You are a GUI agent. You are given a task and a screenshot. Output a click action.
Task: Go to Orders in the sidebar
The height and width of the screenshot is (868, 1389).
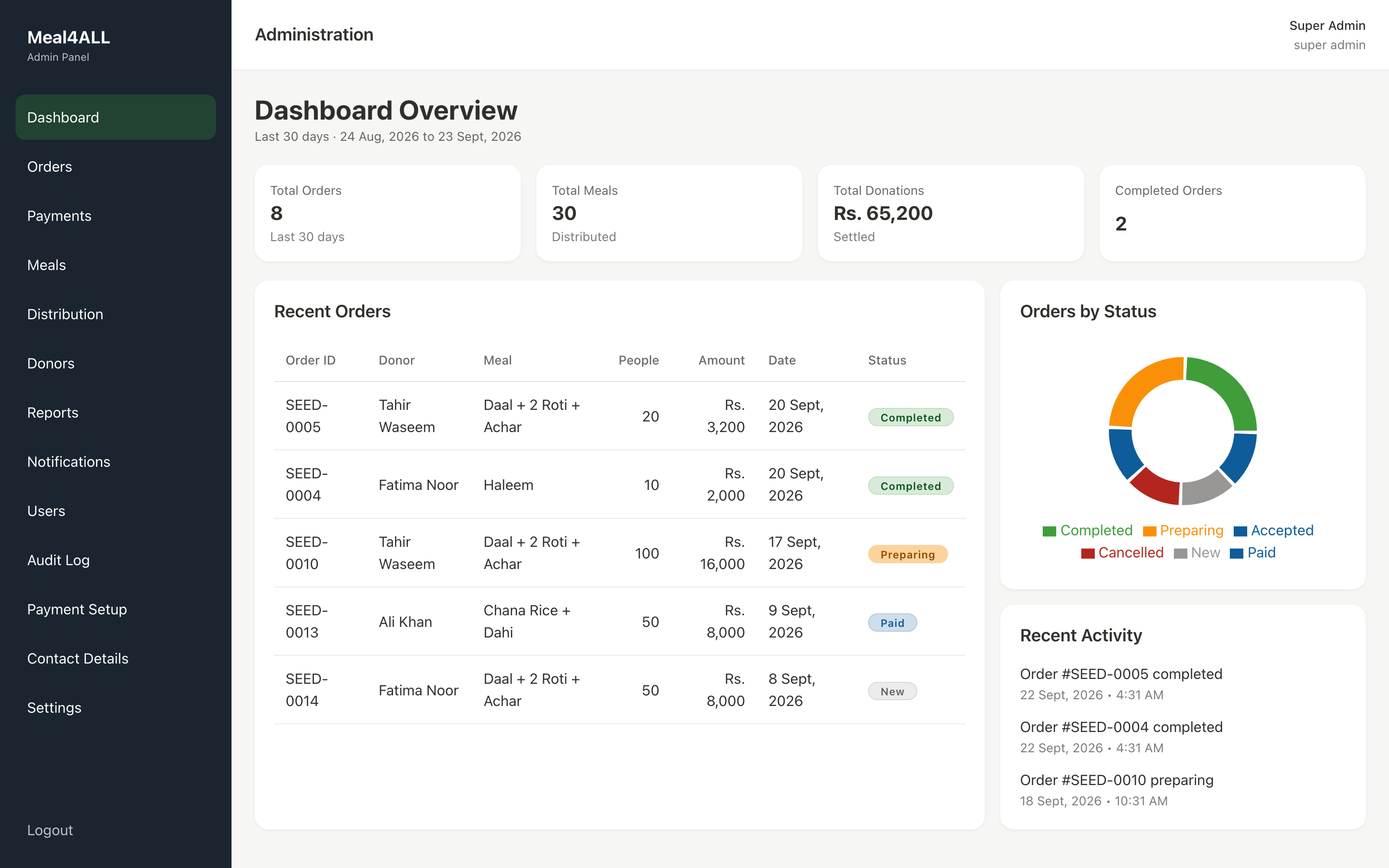[115, 166]
